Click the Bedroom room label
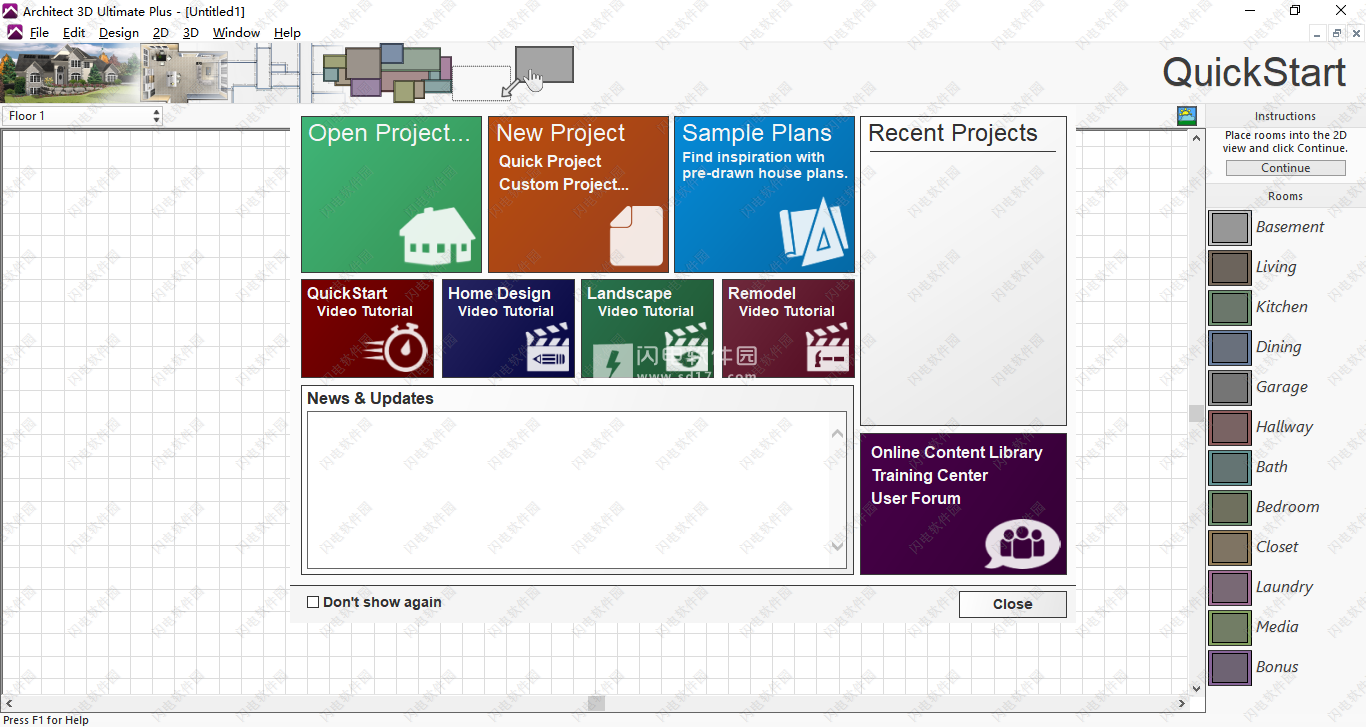This screenshot has height=727, width=1366. (1287, 507)
